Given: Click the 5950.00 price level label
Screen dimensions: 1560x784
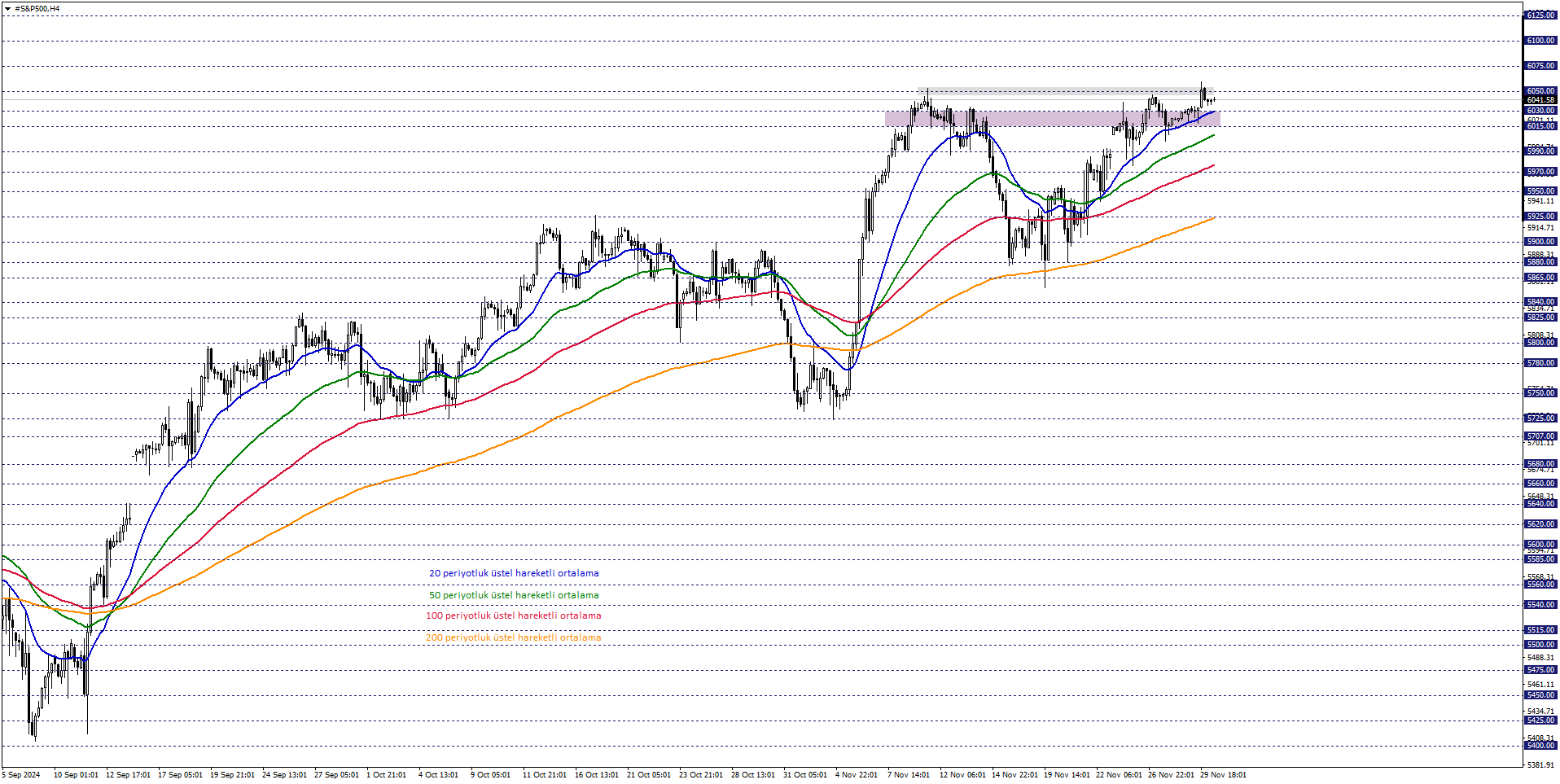Looking at the screenshot, I should point(1540,191).
